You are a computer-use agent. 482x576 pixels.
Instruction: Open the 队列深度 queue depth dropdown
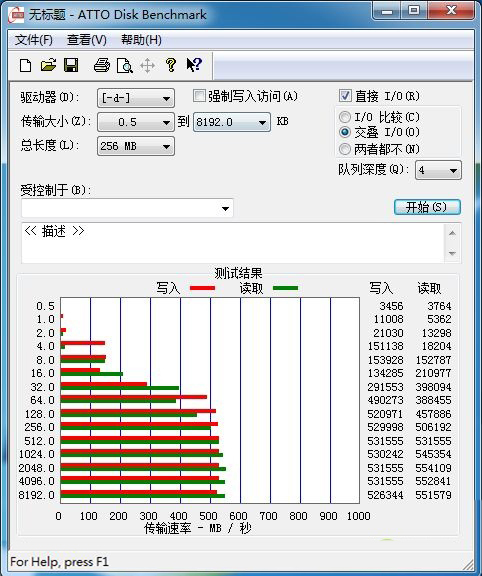[438, 170]
